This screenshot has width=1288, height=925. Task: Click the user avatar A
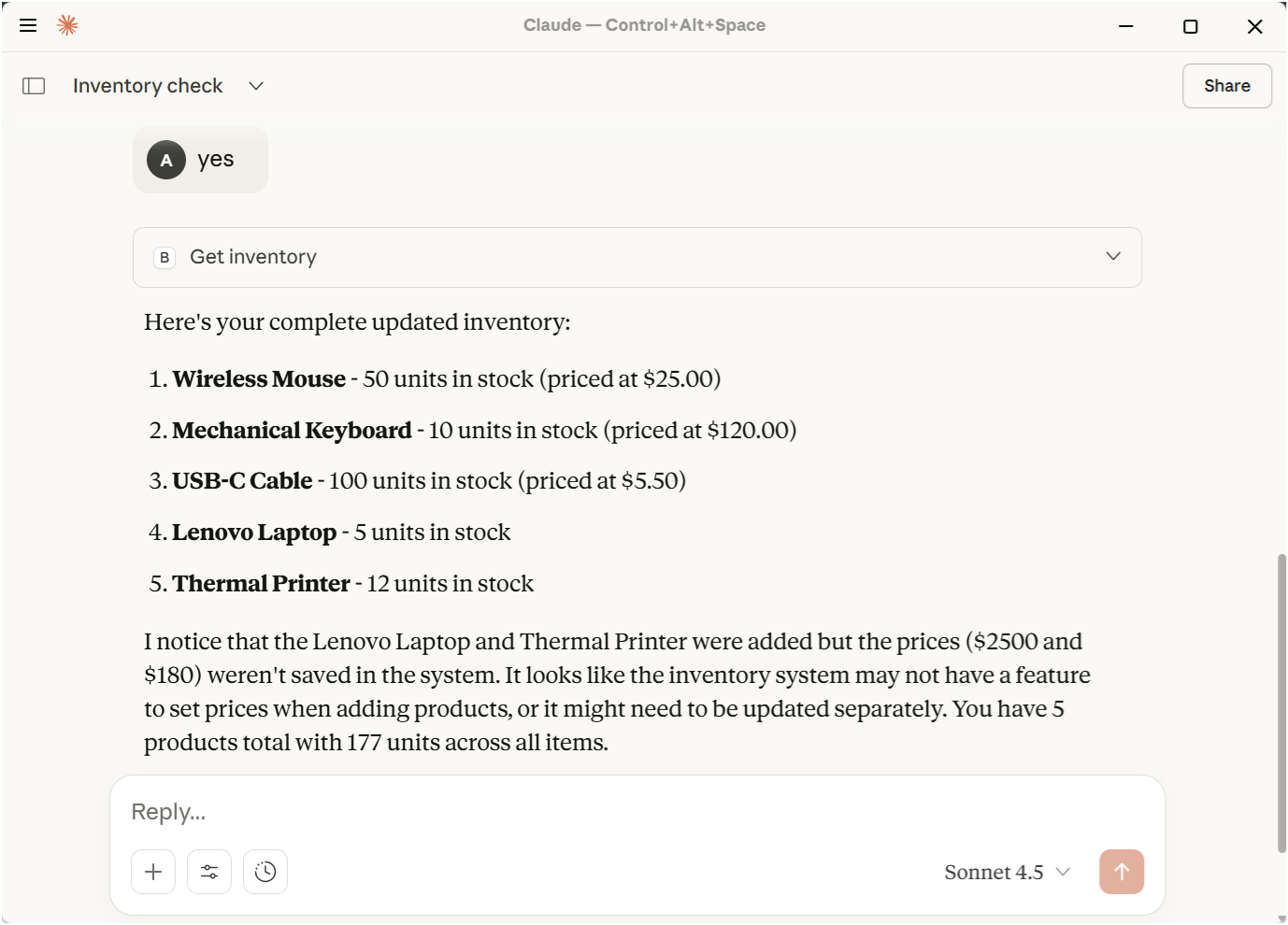click(166, 160)
